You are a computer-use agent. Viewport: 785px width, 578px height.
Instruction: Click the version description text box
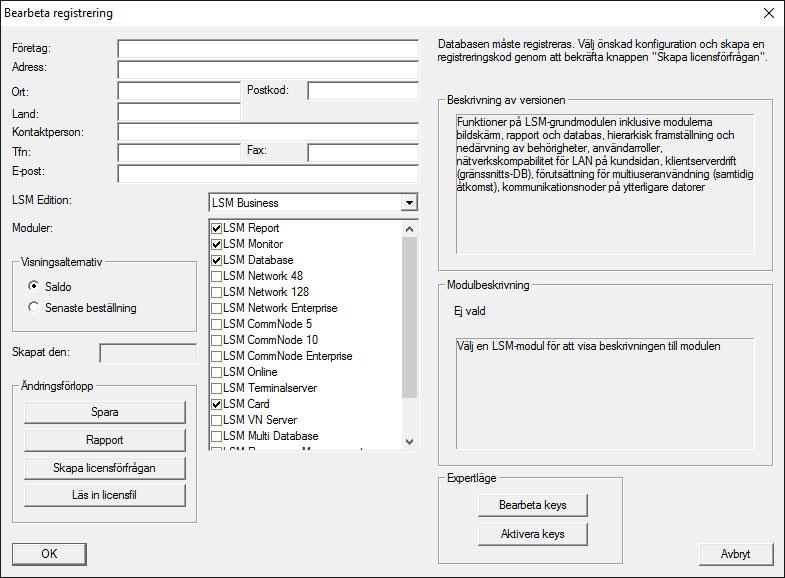(x=605, y=184)
